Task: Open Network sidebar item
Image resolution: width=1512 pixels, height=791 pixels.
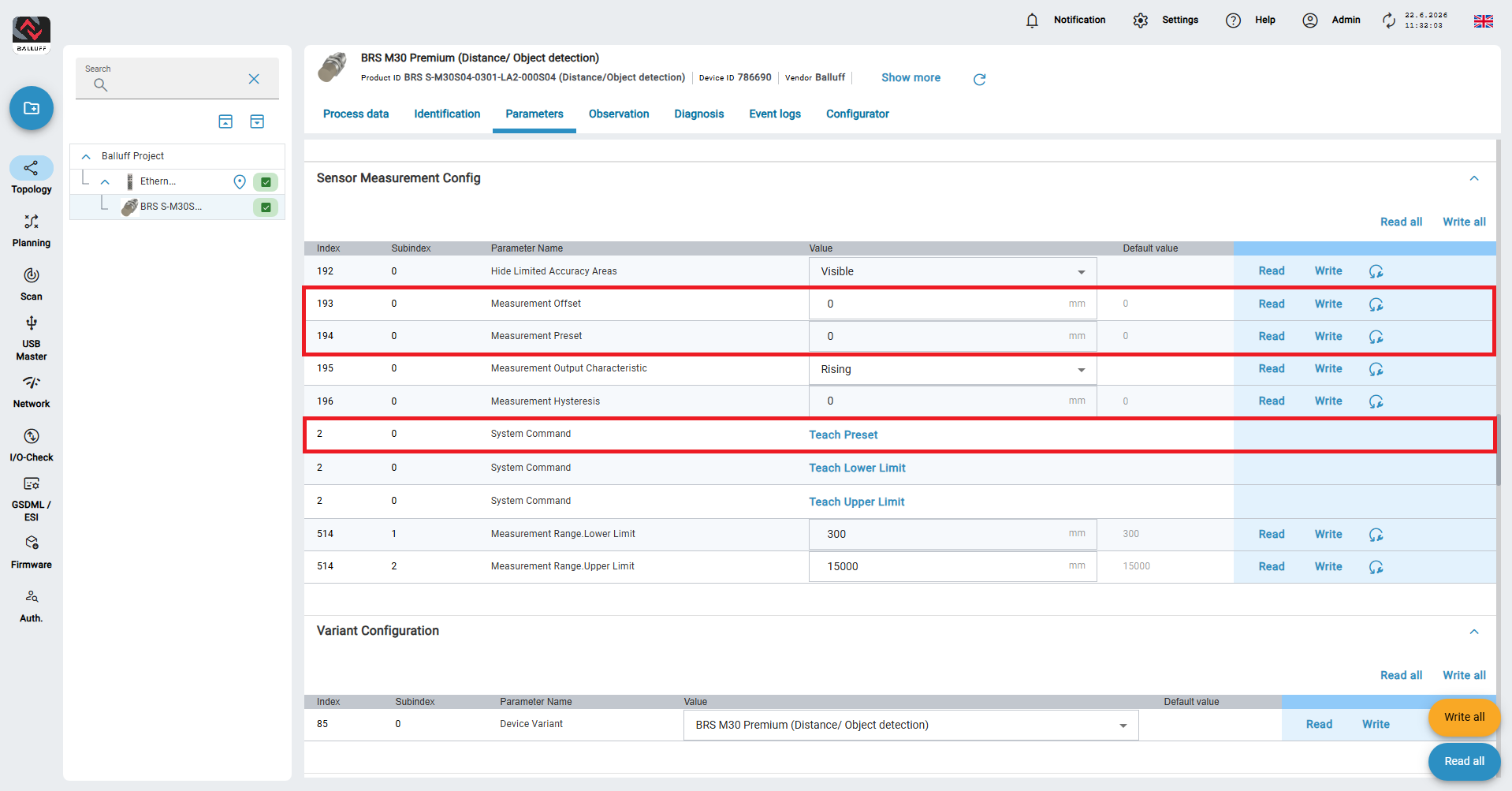Action: tap(32, 391)
